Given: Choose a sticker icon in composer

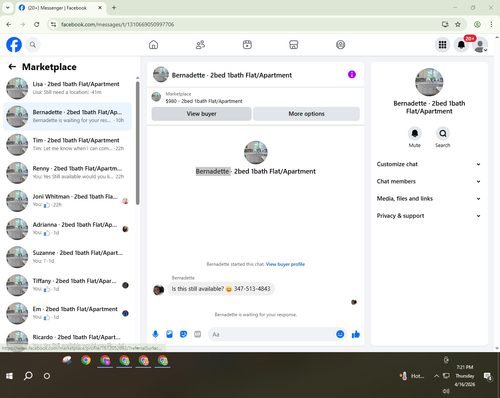Looking at the screenshot, I should click(183, 334).
